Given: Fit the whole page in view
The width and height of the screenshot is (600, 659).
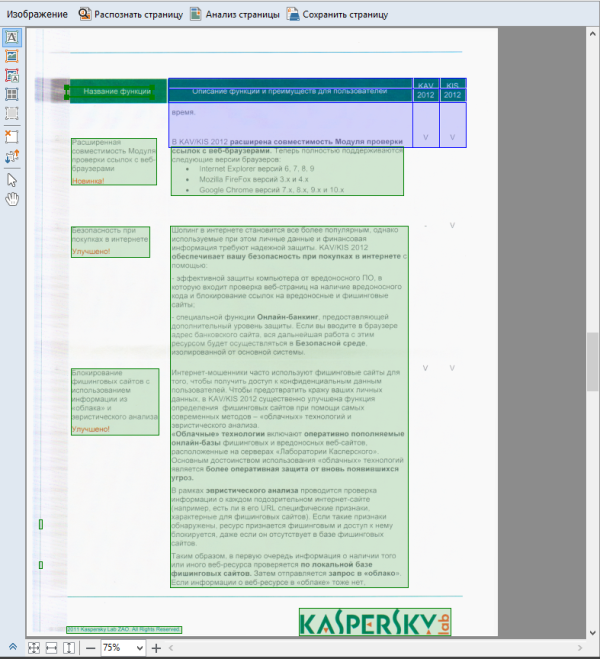Looking at the screenshot, I should pos(34,648).
